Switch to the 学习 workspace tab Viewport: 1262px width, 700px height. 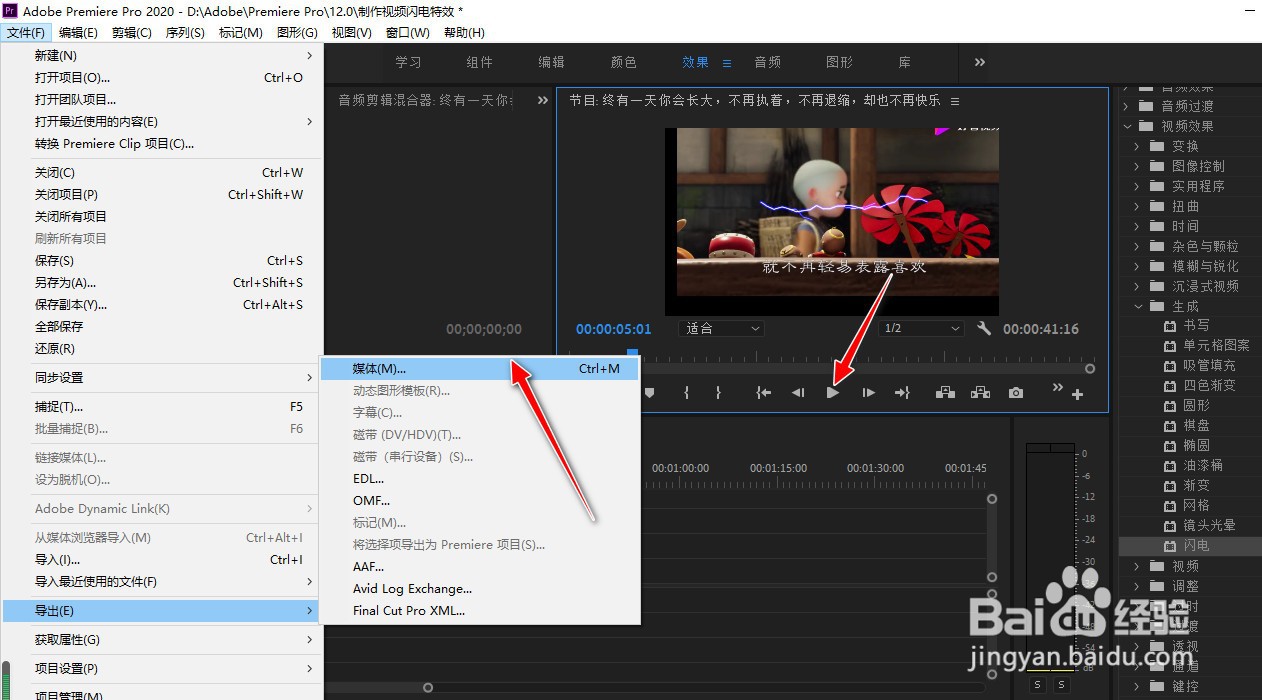tap(408, 62)
